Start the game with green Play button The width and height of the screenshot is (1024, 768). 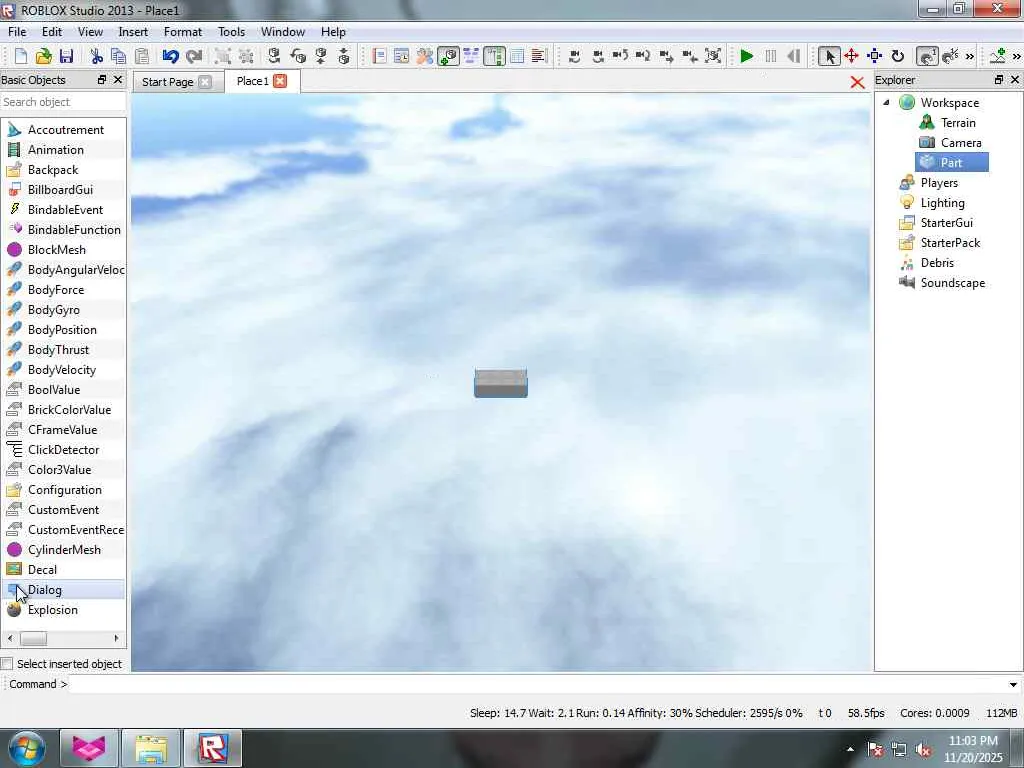coord(746,56)
